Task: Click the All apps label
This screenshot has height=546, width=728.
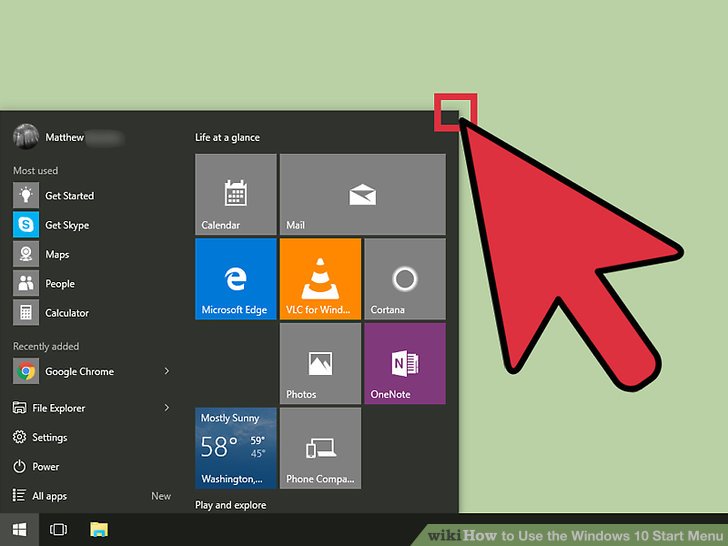Action: point(50,496)
